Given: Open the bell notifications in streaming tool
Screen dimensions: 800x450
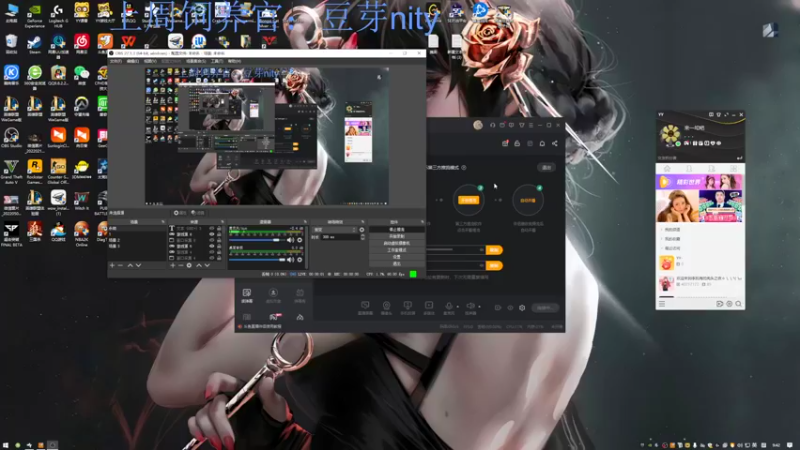Looking at the screenshot, I should pyautogui.click(x=542, y=143).
